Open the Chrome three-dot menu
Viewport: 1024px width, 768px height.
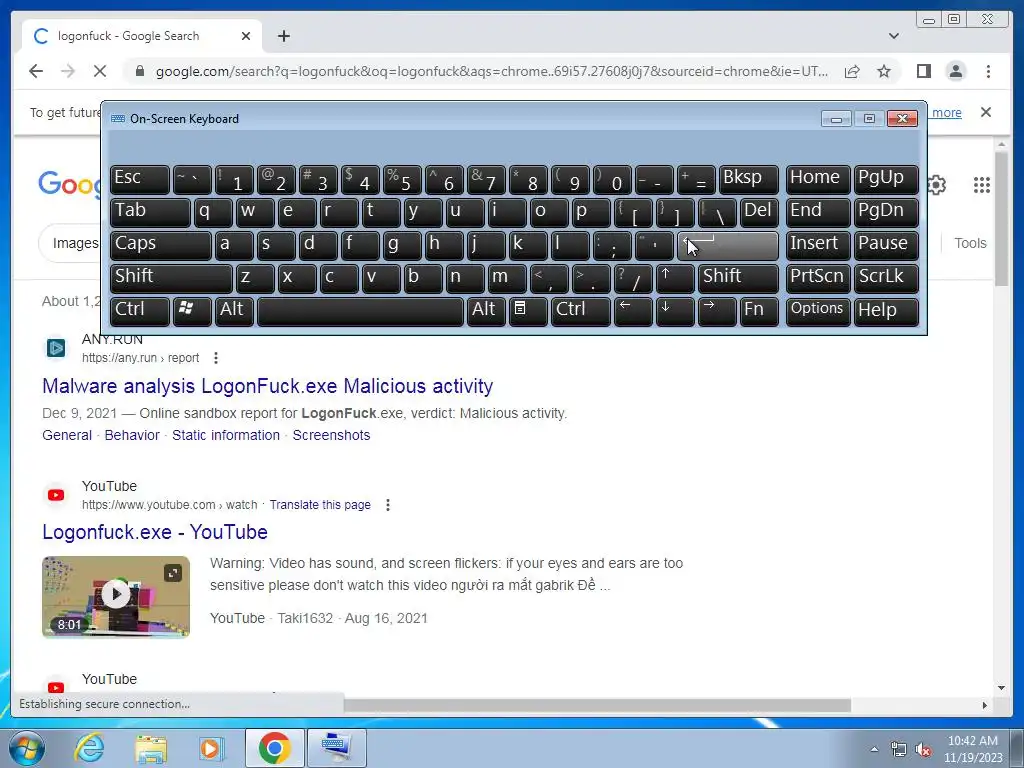988,71
